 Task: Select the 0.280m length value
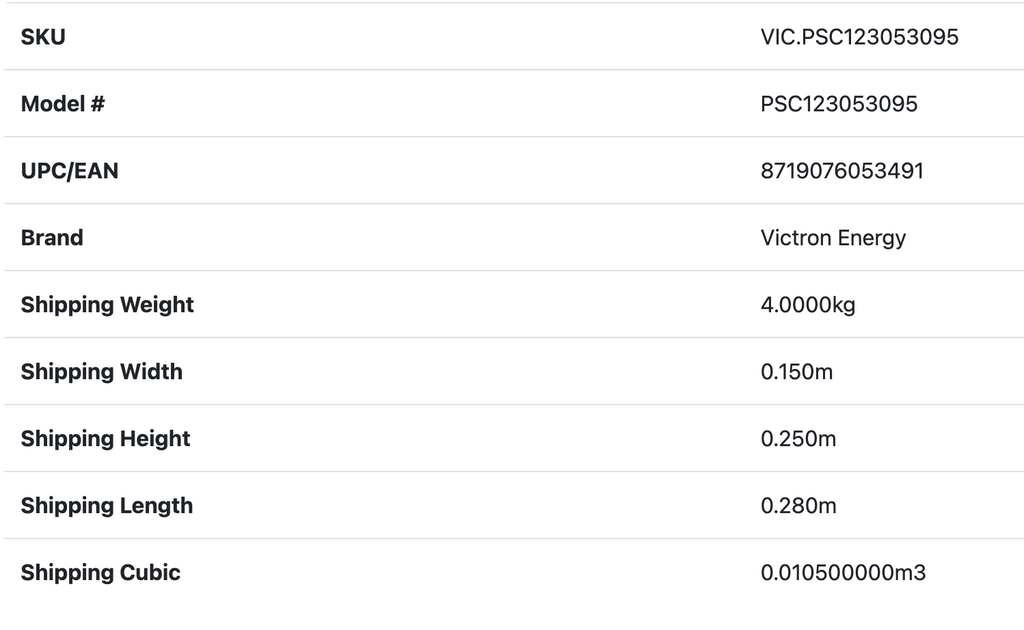[x=798, y=506]
